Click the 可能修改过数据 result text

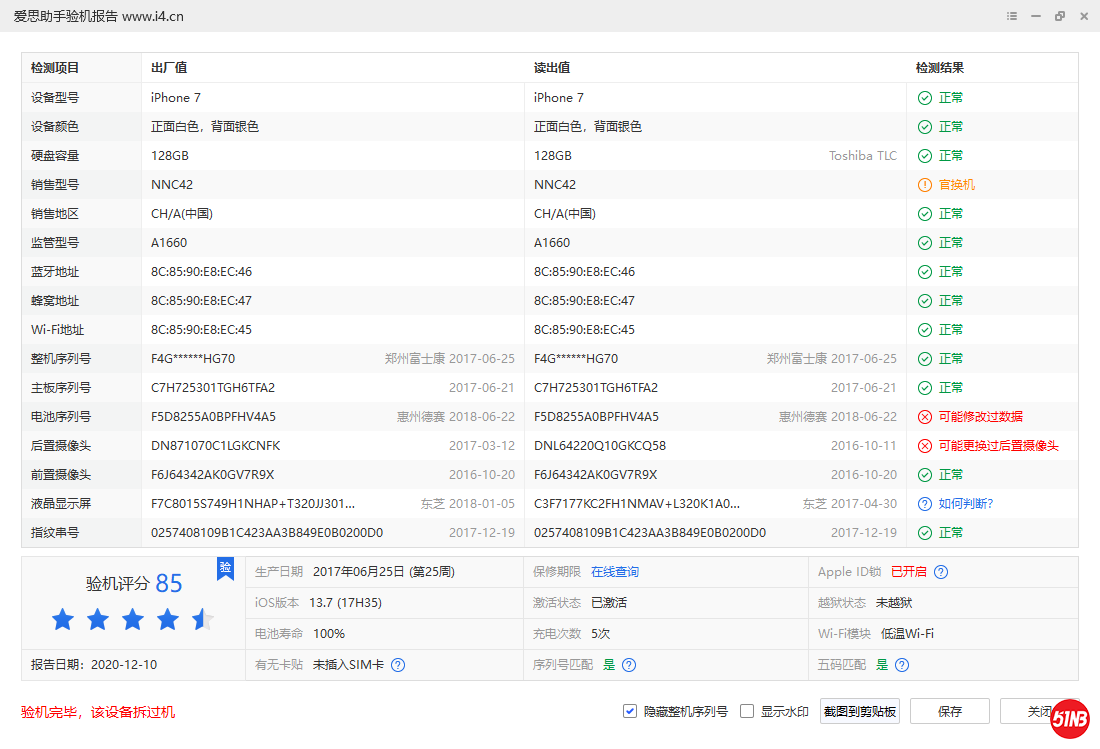980,417
